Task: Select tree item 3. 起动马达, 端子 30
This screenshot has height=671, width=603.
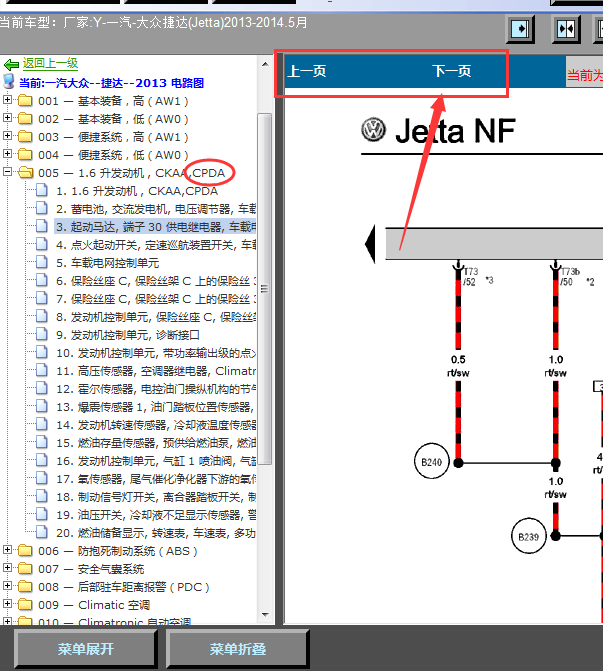Action: [x=156, y=227]
